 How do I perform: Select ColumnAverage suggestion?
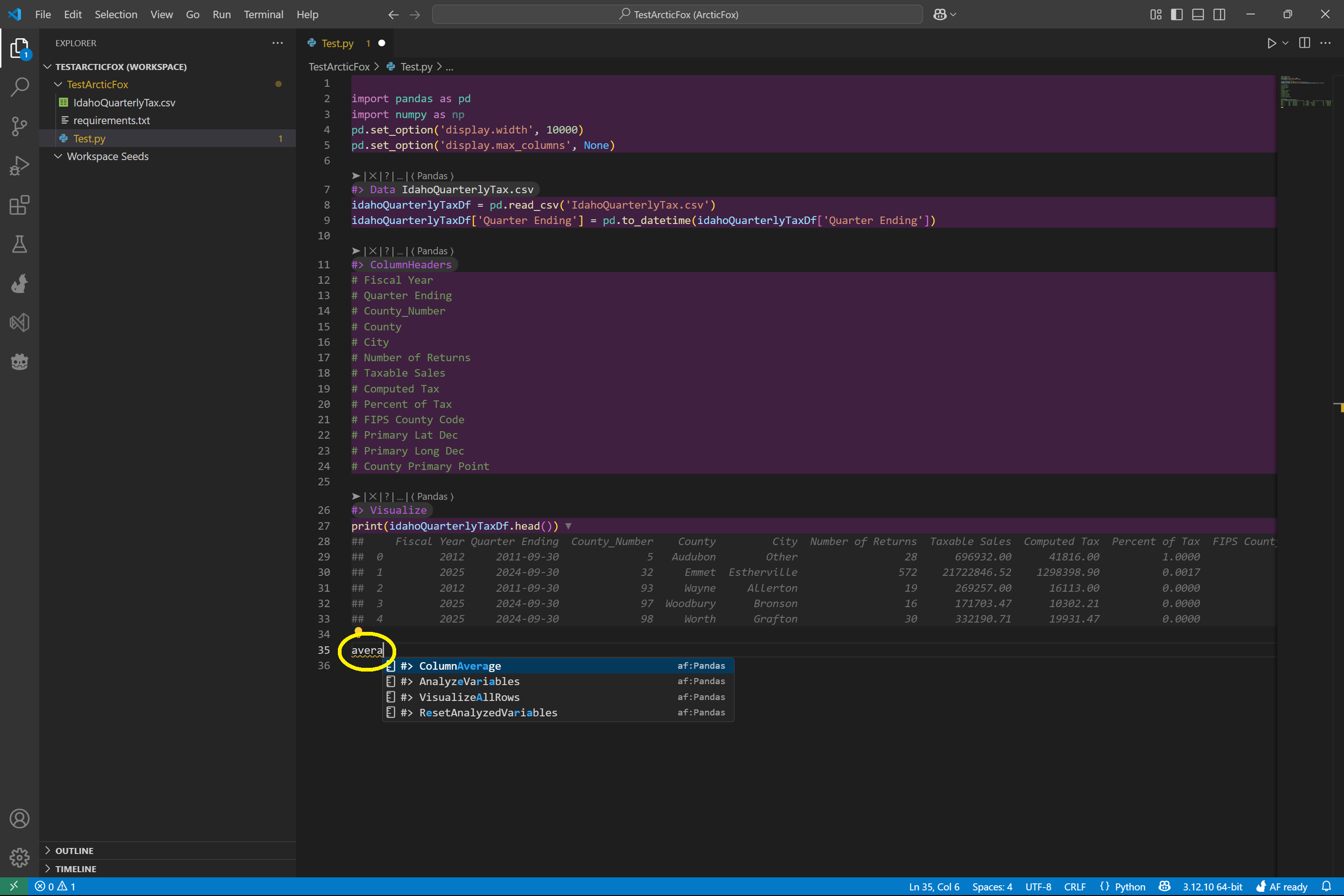point(558,666)
